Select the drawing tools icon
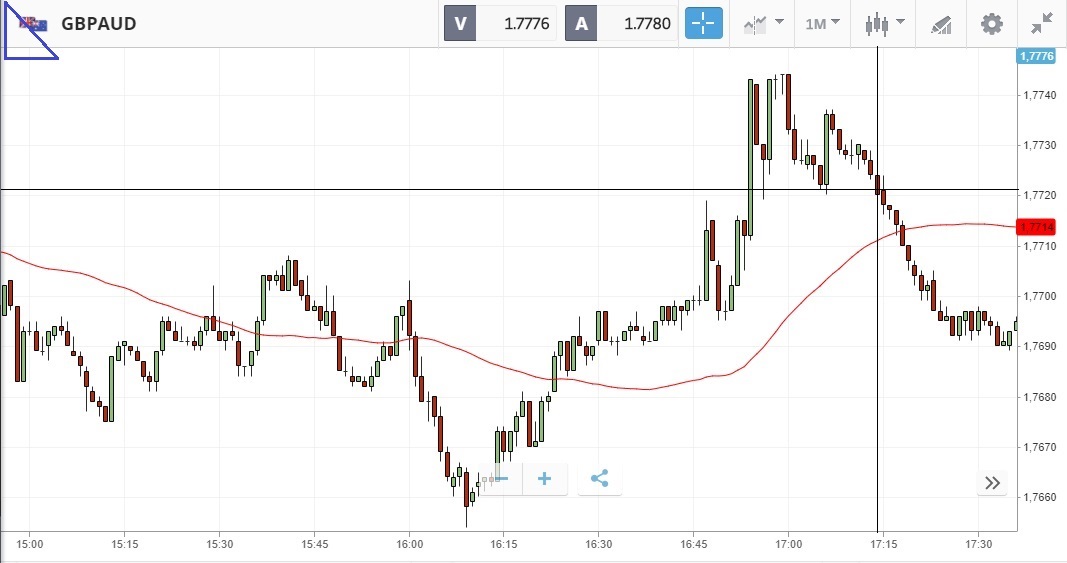This screenshot has height=563, width=1067. (941, 23)
